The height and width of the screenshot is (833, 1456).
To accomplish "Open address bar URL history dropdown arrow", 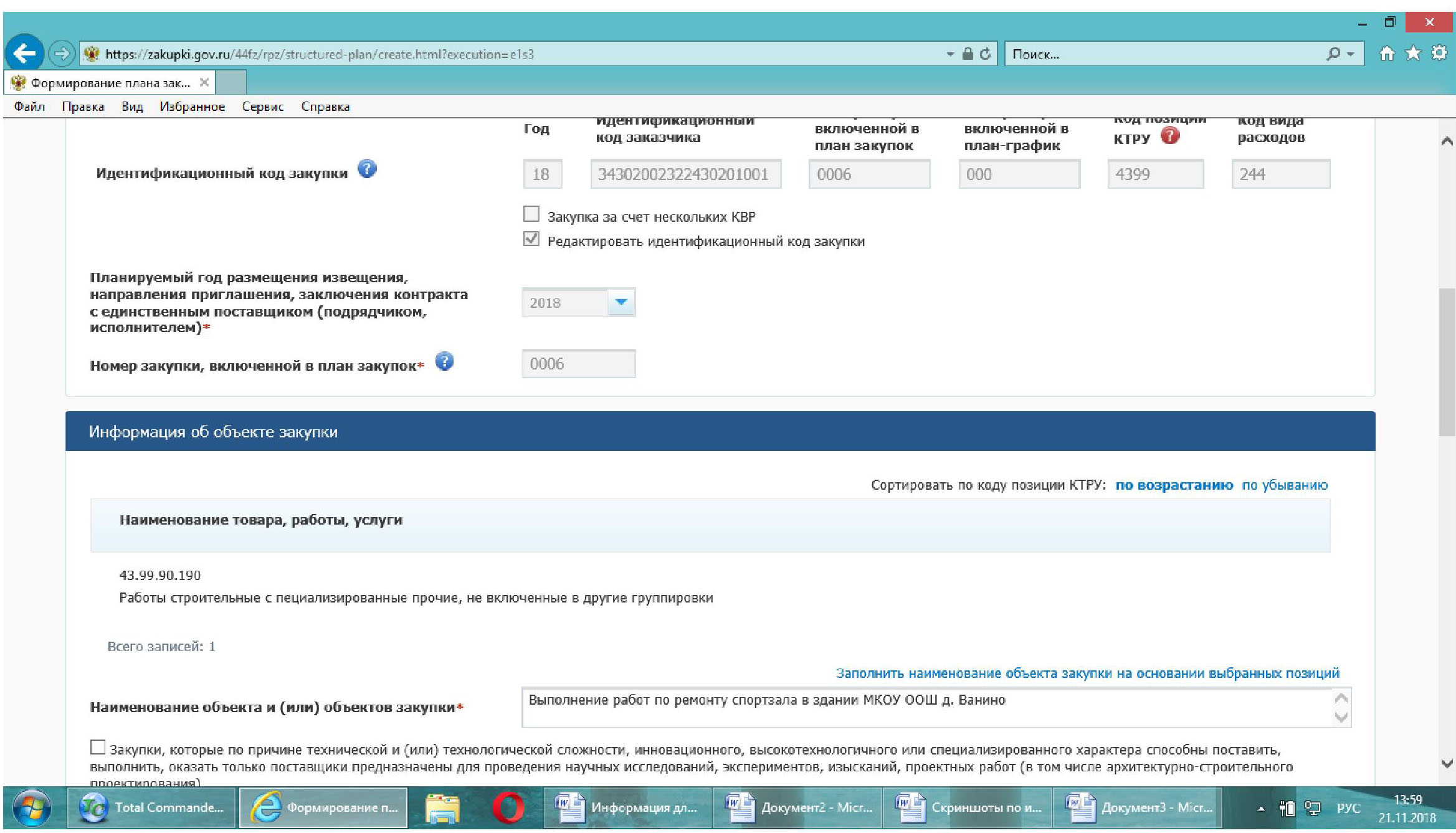I will [x=950, y=54].
